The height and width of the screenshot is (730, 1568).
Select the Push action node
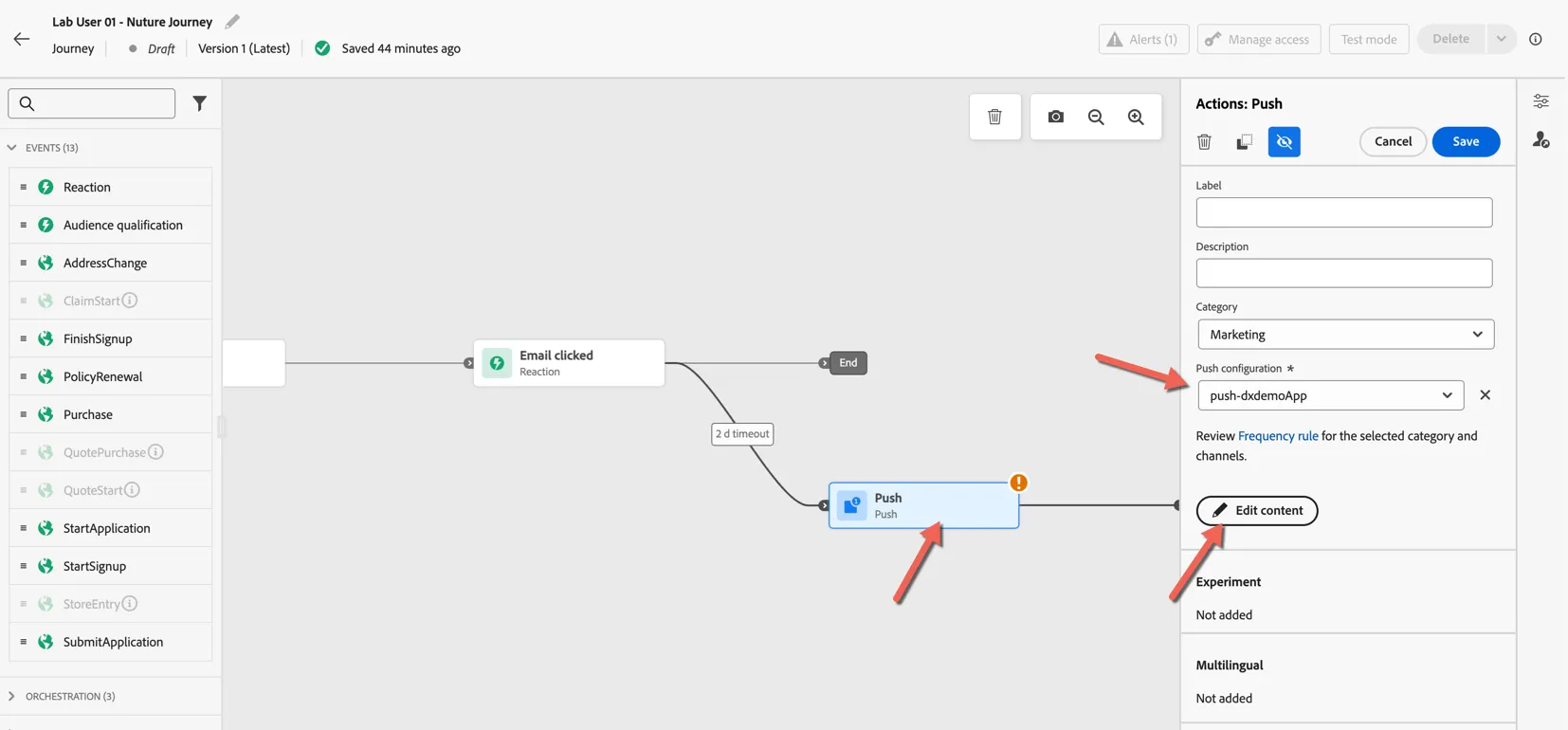(x=924, y=505)
